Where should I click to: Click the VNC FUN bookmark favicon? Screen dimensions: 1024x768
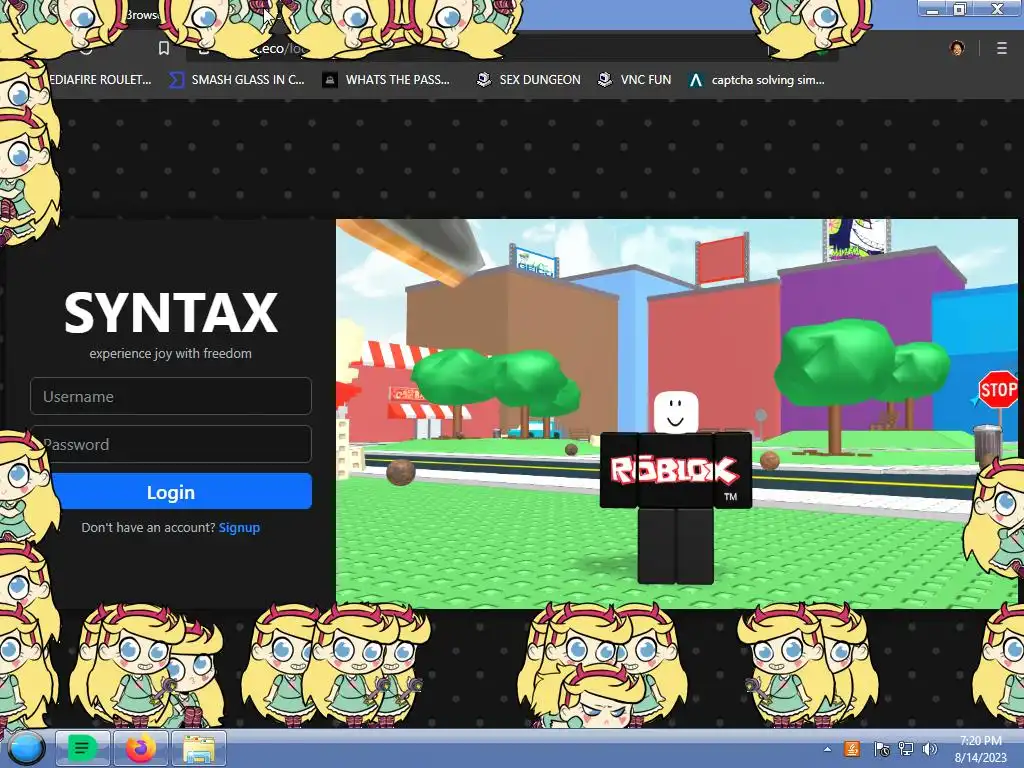[605, 80]
